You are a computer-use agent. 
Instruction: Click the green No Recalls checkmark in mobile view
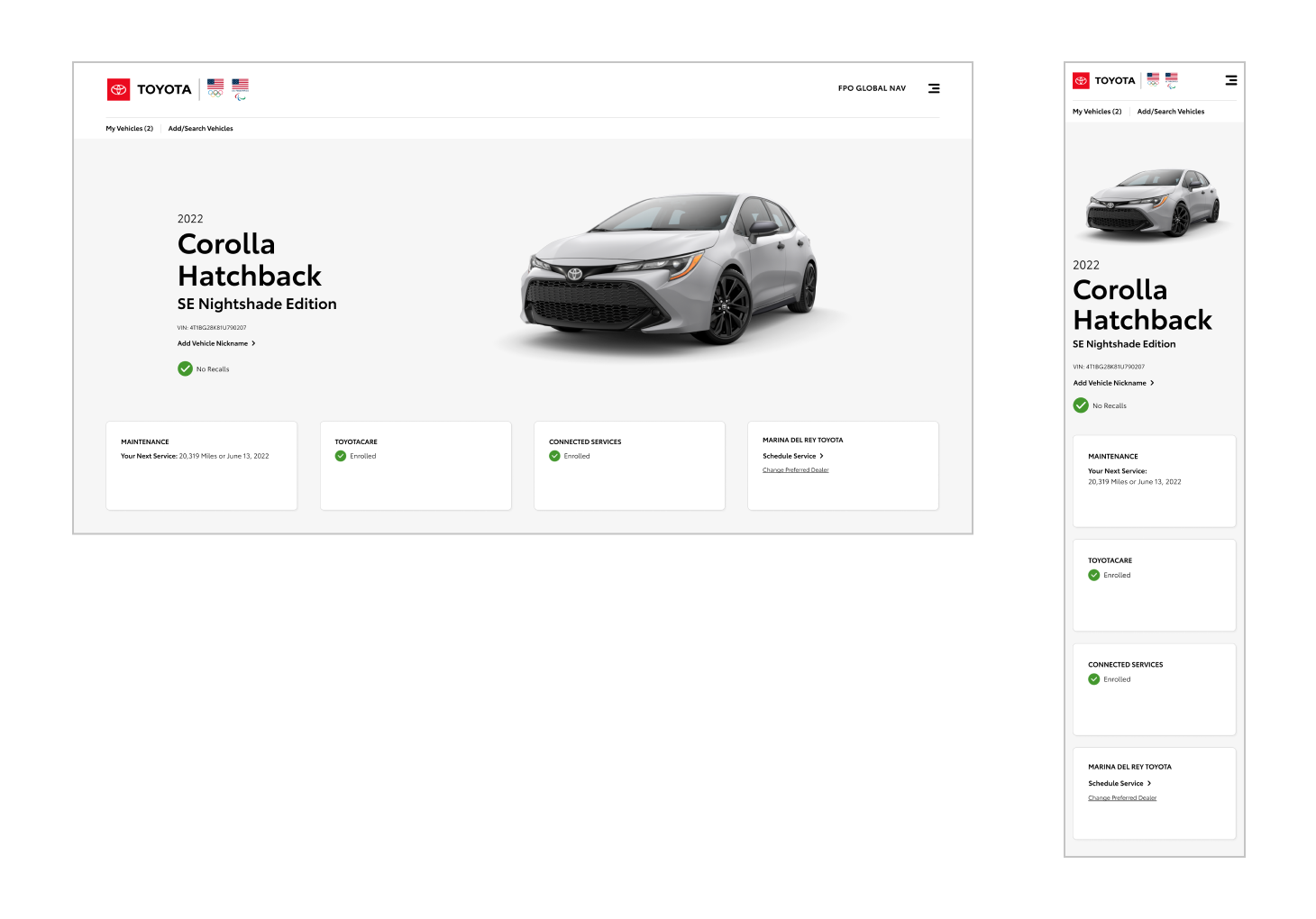point(1081,405)
